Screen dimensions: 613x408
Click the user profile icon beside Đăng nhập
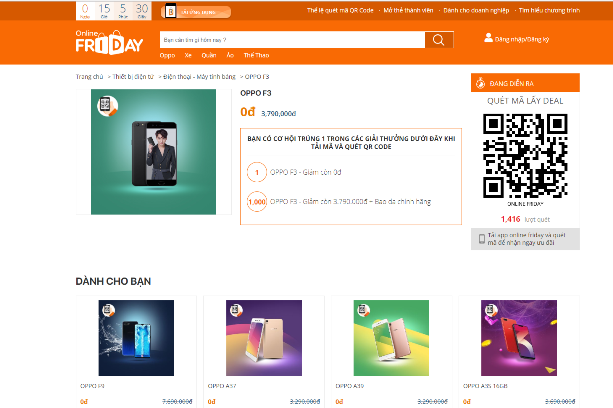488,38
